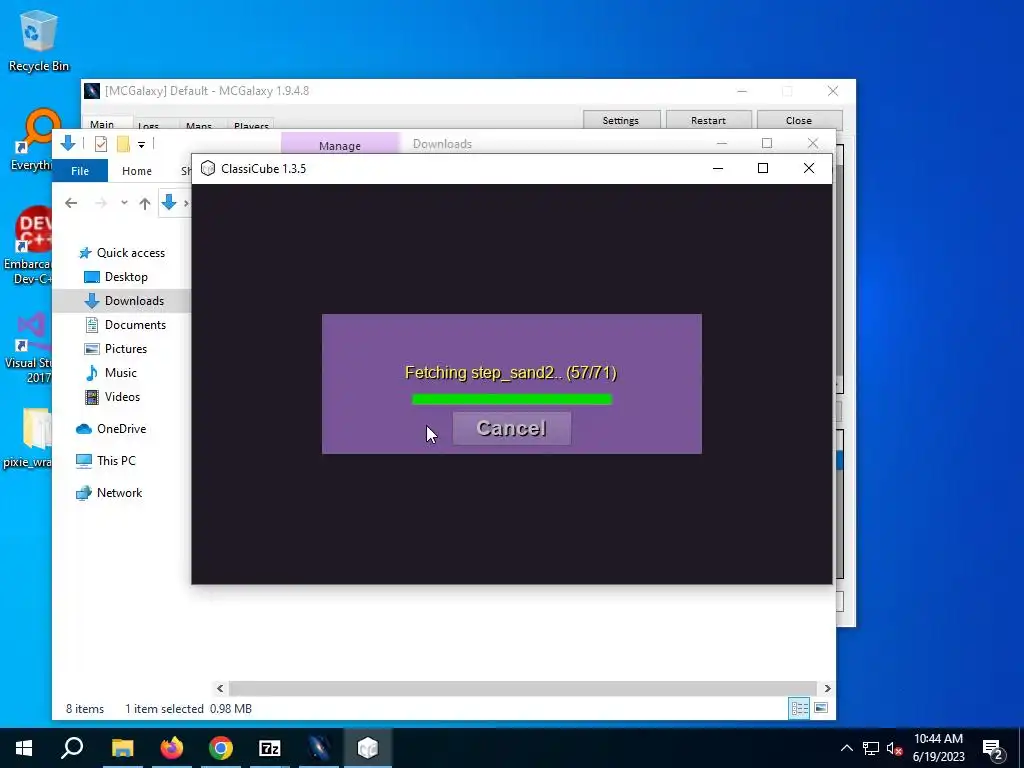Launch Firefox from the taskbar
Viewport: 1024px width, 768px height.
click(x=172, y=748)
